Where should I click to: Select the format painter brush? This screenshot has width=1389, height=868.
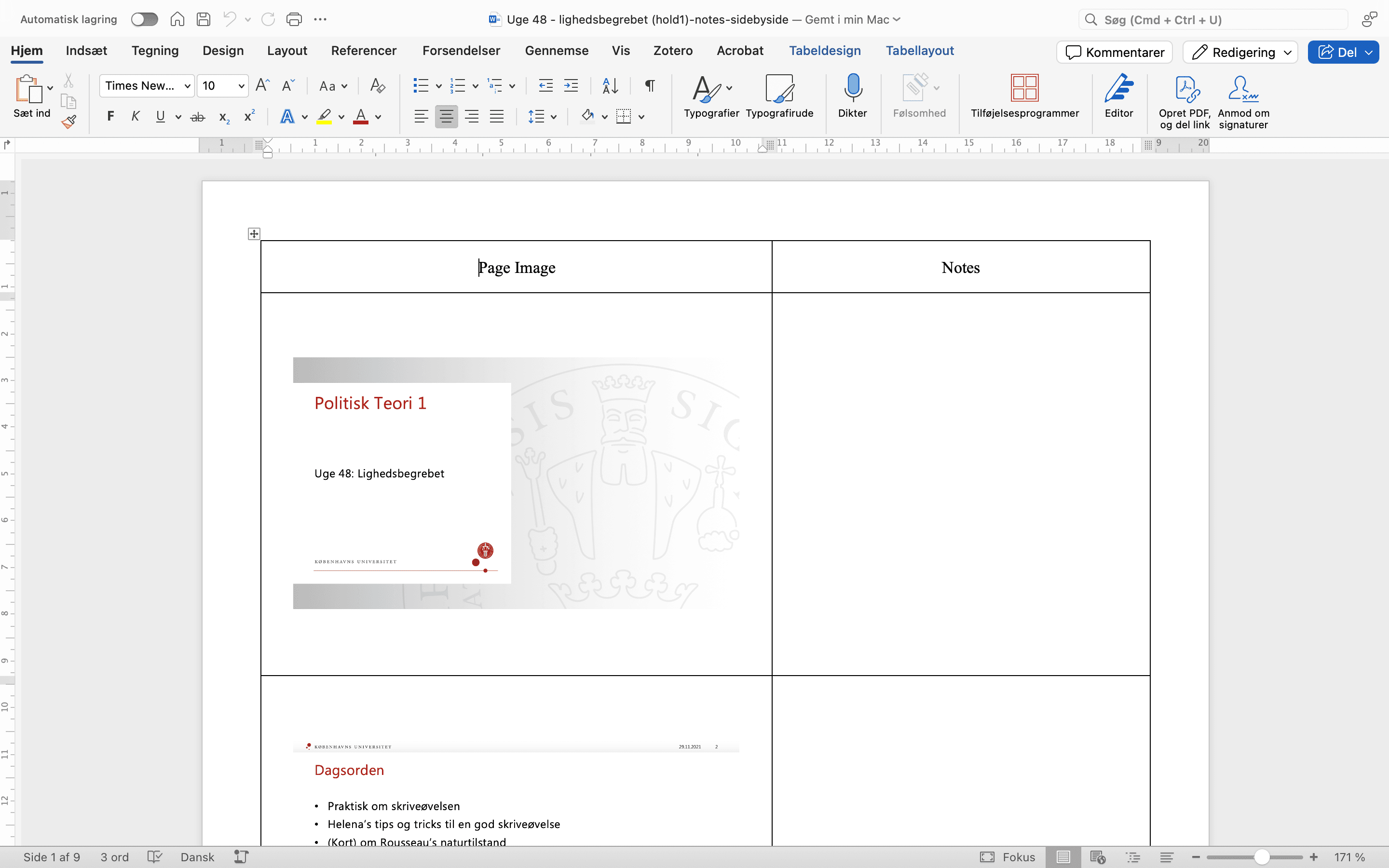click(x=69, y=121)
